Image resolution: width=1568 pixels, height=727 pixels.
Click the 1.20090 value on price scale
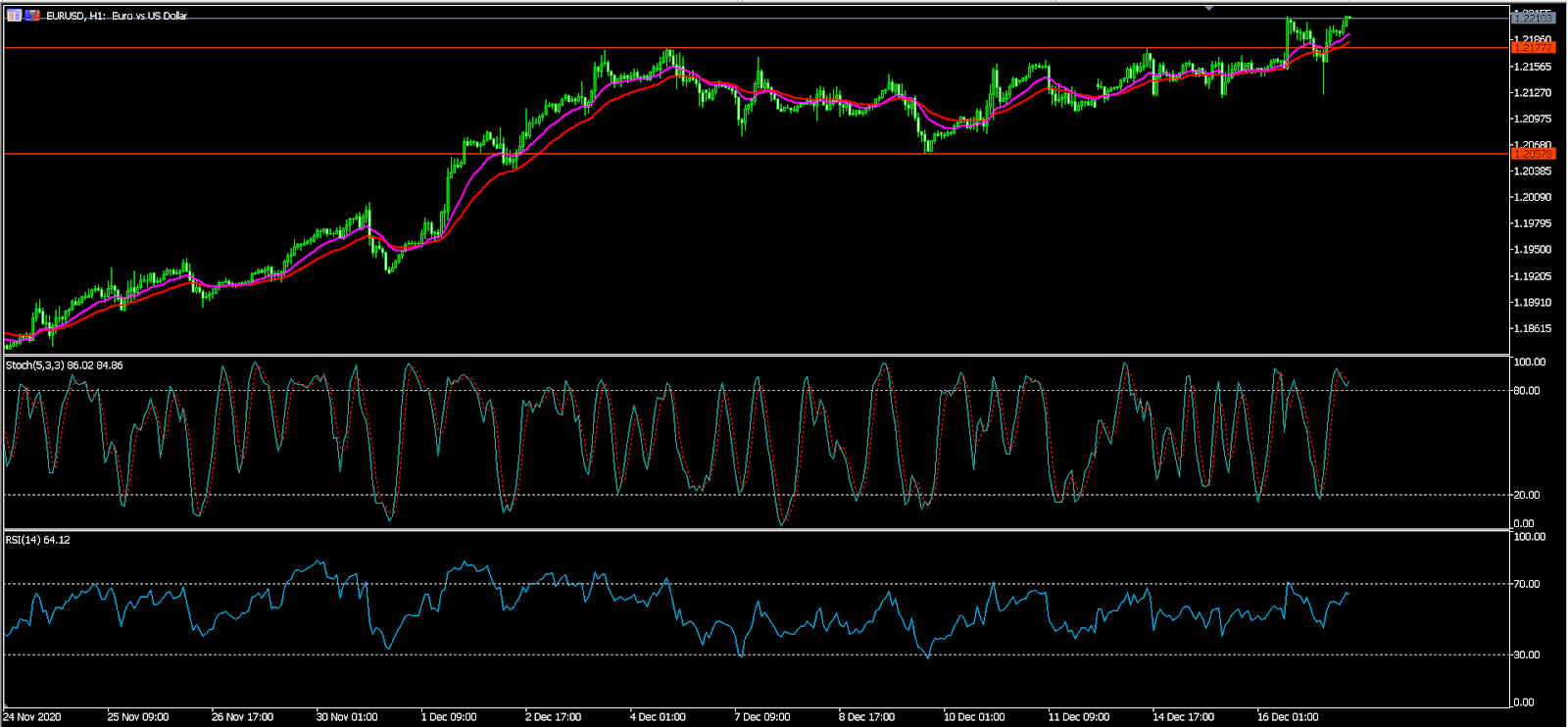(1533, 197)
